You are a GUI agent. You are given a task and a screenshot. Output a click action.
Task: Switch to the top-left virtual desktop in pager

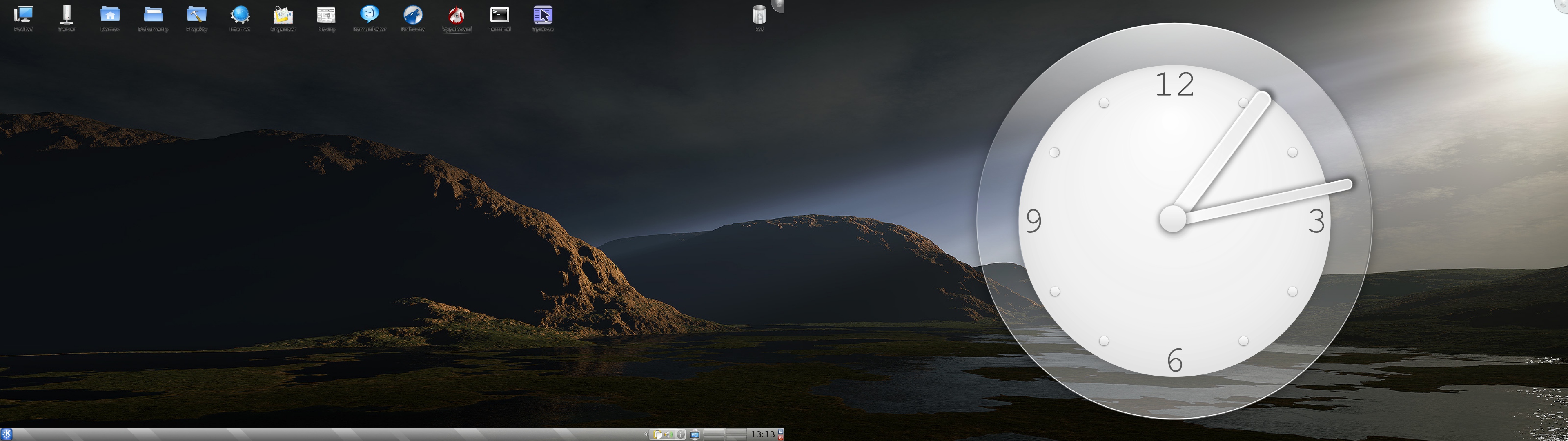tap(714, 431)
